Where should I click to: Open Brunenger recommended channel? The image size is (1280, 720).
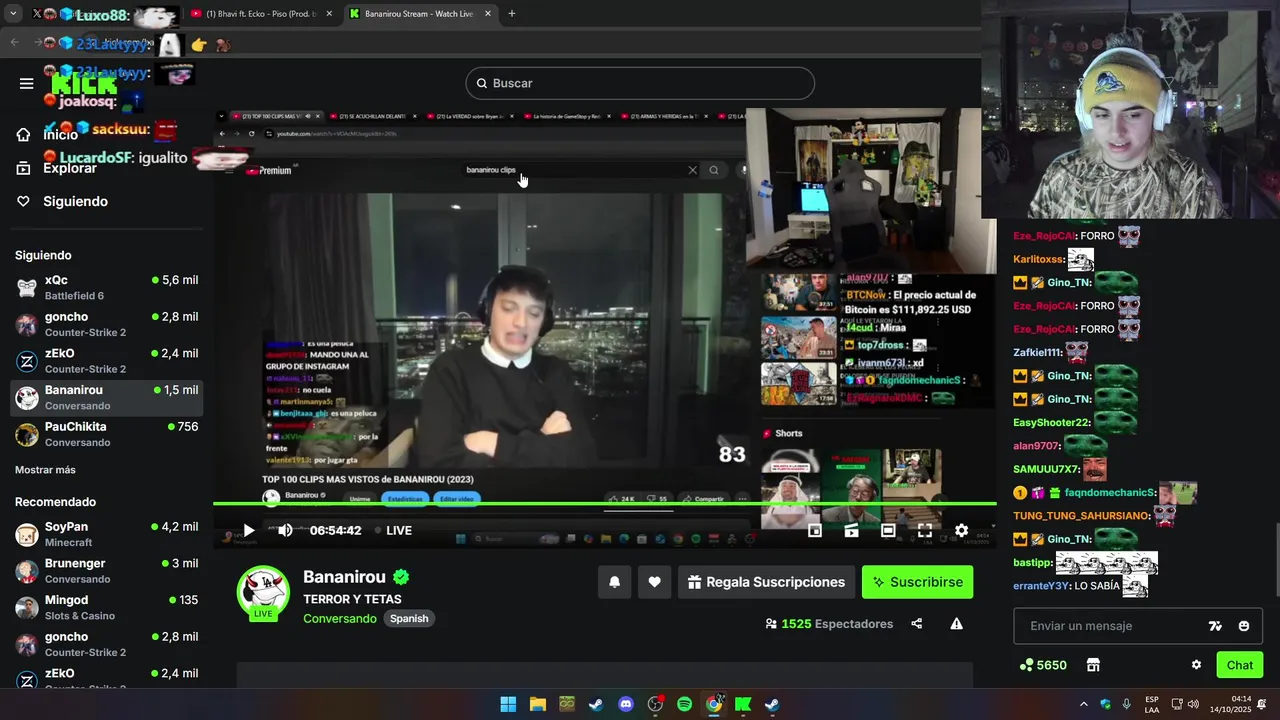point(107,571)
